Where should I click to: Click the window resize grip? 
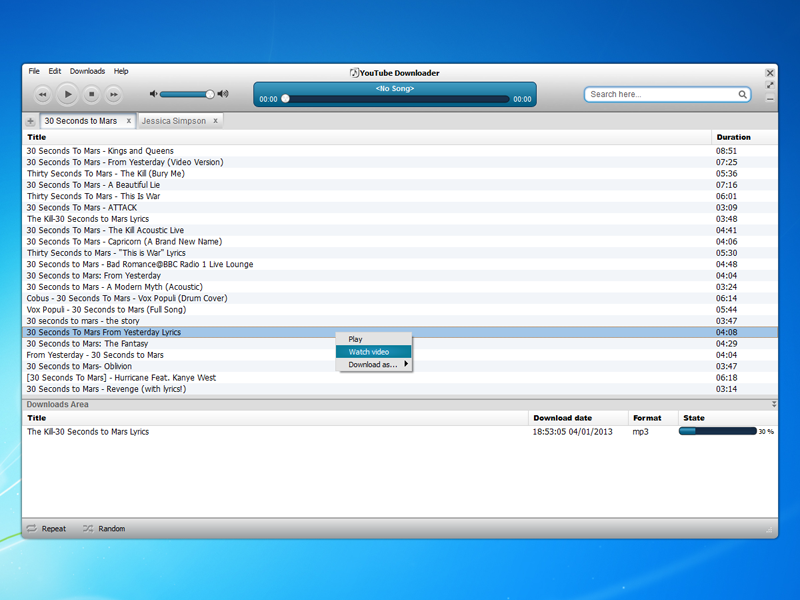click(769, 530)
